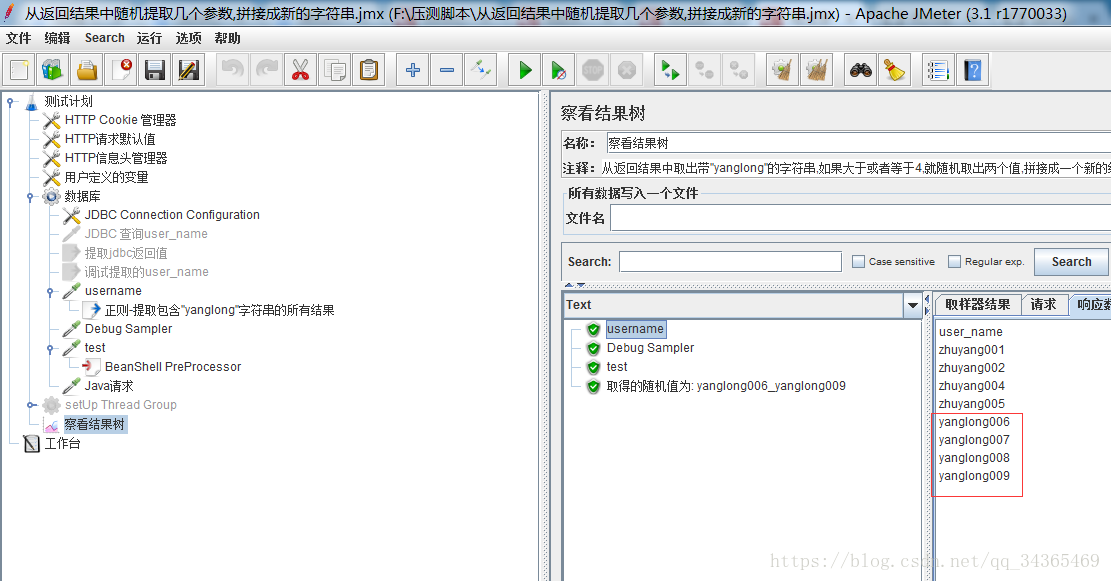Click the Open file folder icon
Screen dimensions: 1111x581
[x=87, y=70]
